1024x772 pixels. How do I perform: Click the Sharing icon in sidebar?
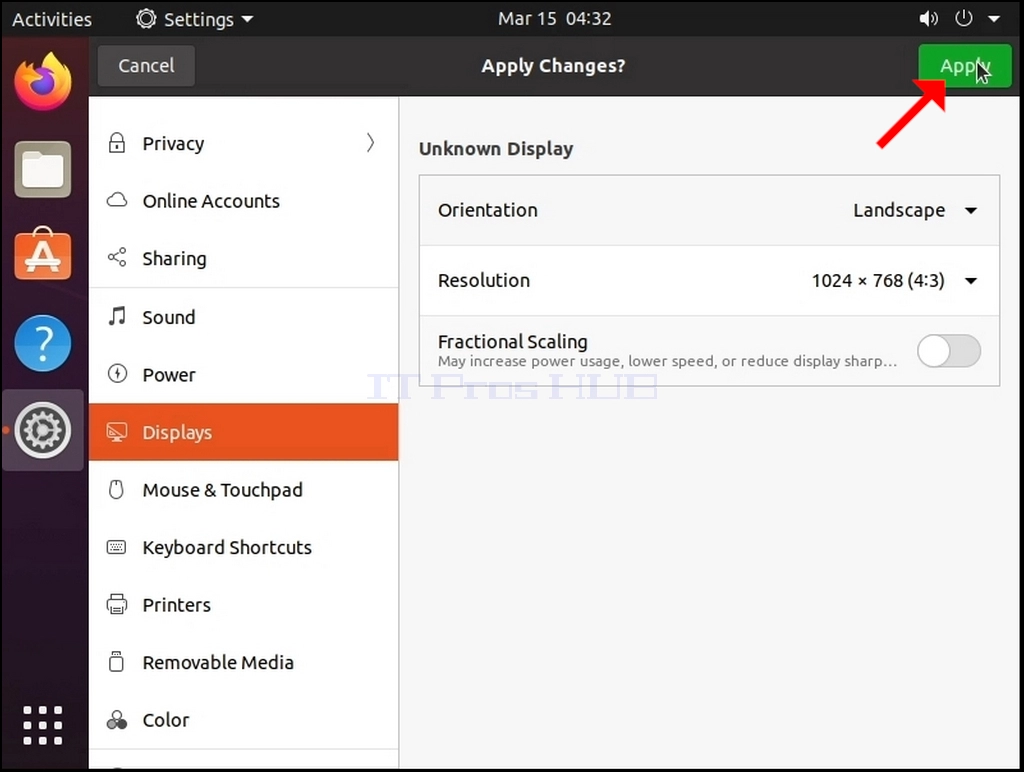click(x=117, y=257)
